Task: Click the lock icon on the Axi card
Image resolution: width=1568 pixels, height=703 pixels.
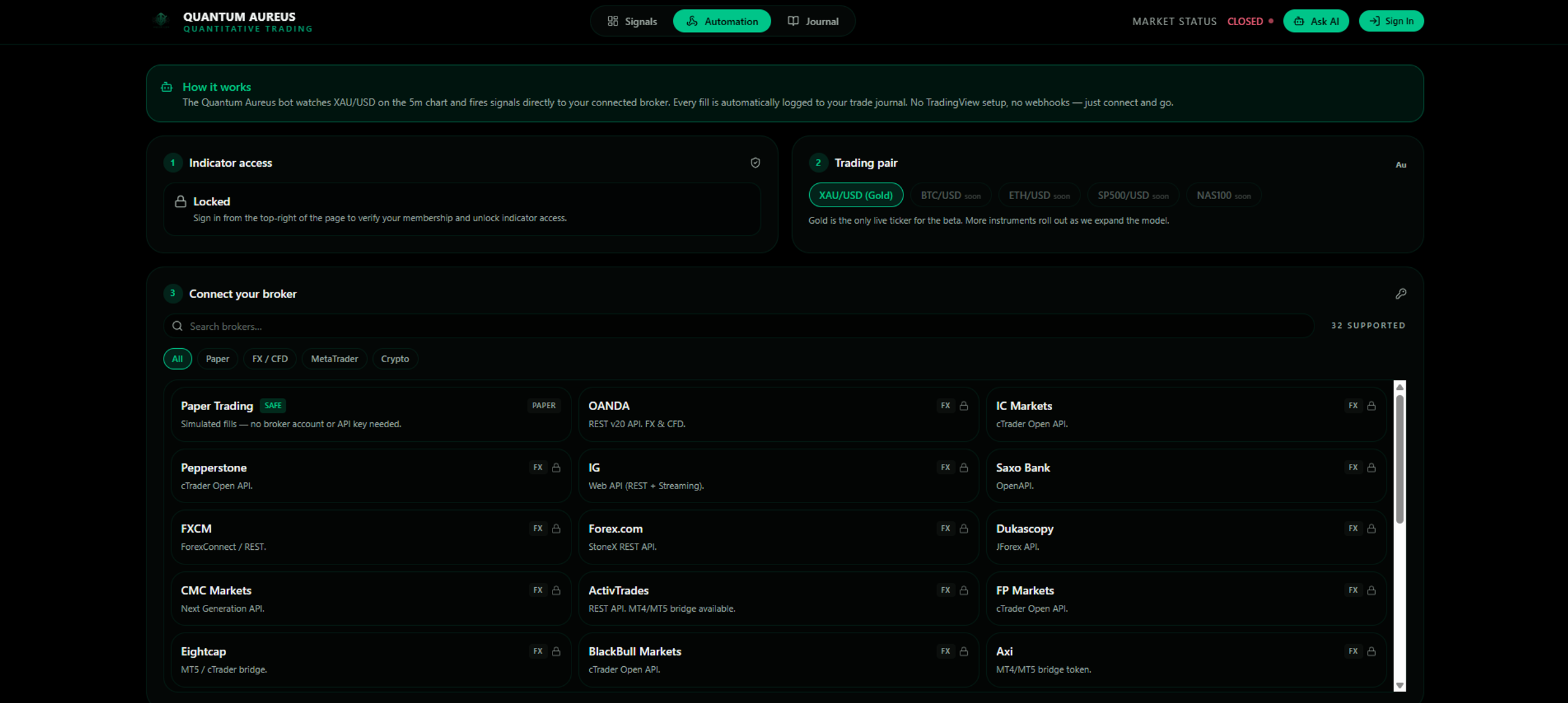Action: tap(1371, 652)
